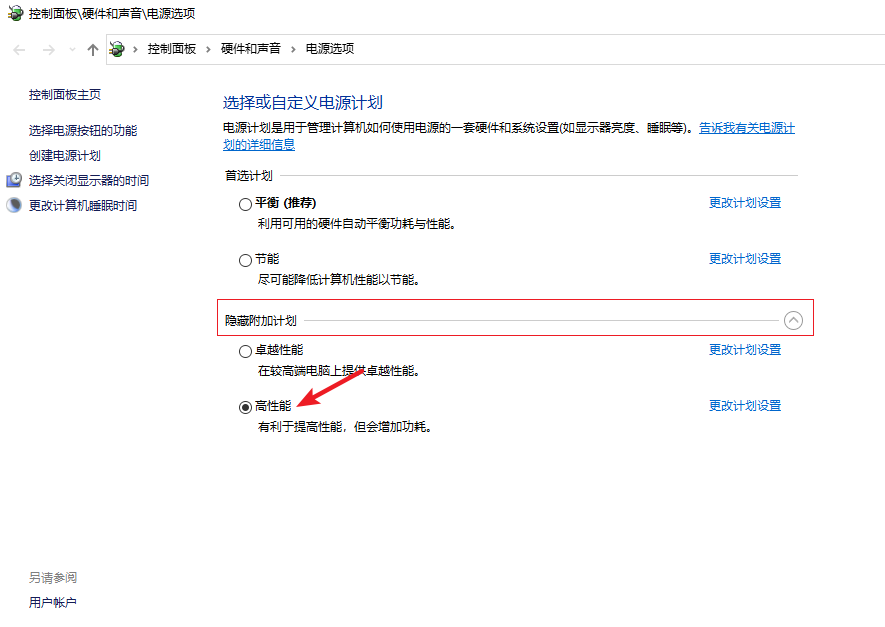885x627 pixels.
Task: Click the moon icon beside 更改计算机睡眠时间
Action: click(x=14, y=206)
